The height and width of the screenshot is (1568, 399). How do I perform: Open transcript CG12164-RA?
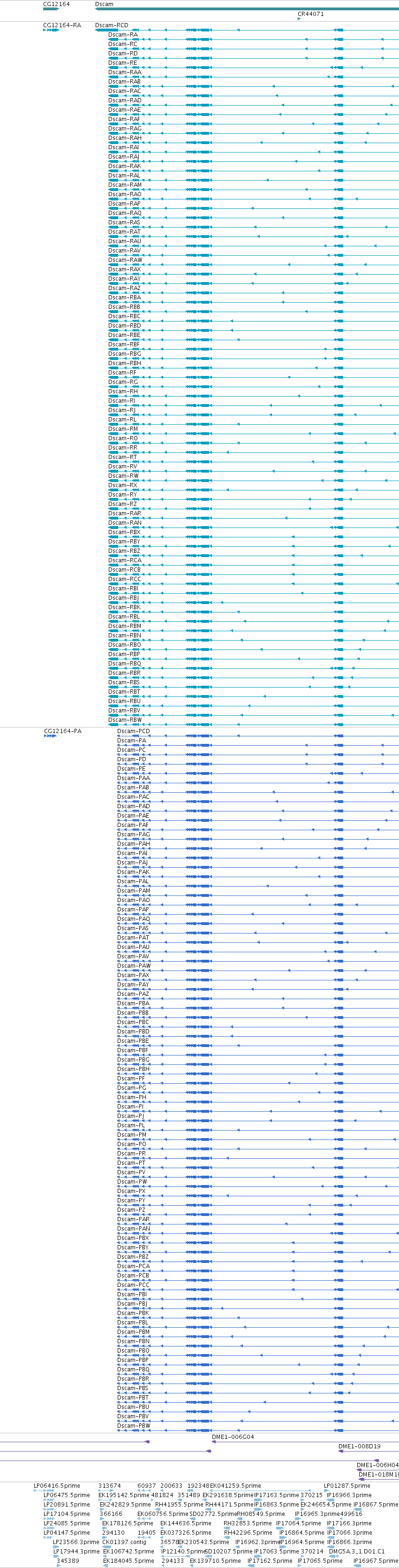point(61,25)
